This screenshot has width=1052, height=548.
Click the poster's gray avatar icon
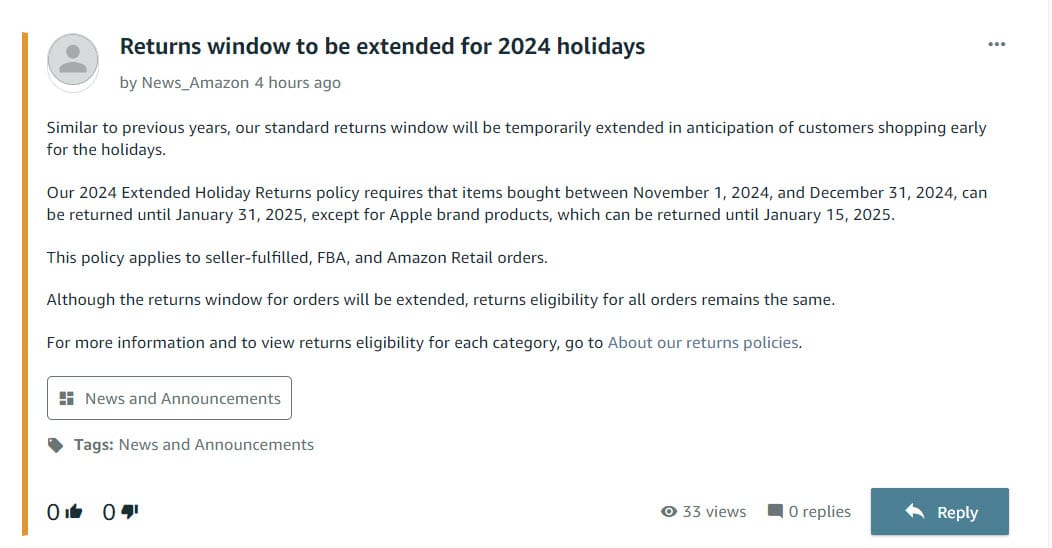point(73,60)
